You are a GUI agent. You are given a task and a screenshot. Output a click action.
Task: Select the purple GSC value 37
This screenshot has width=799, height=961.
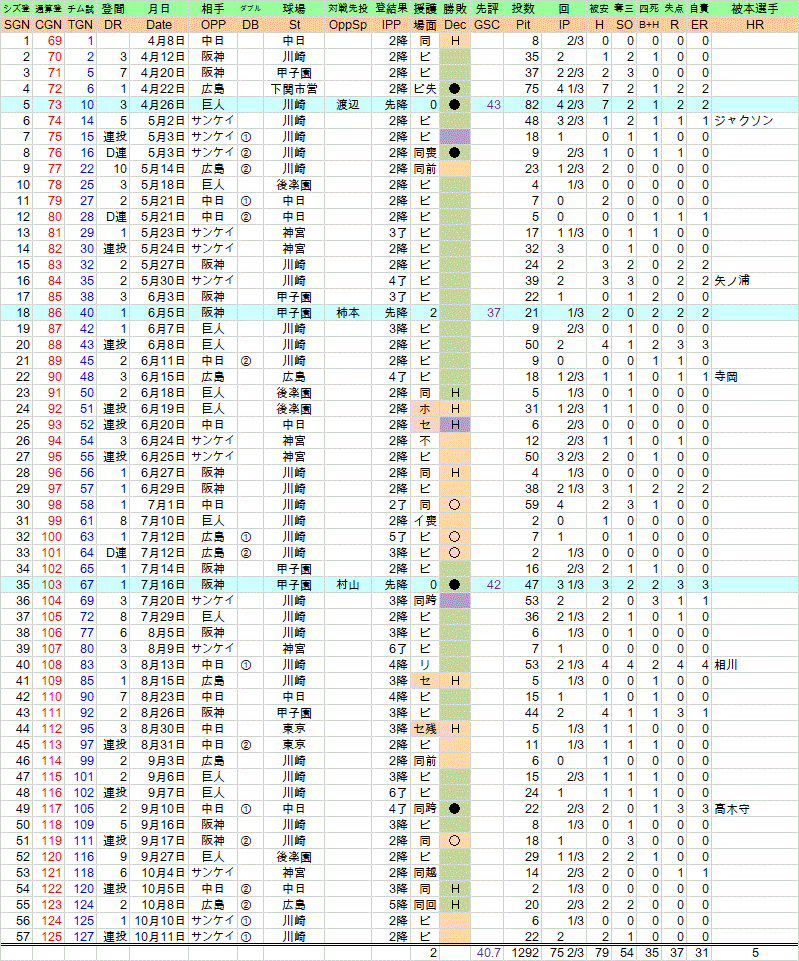coord(494,313)
